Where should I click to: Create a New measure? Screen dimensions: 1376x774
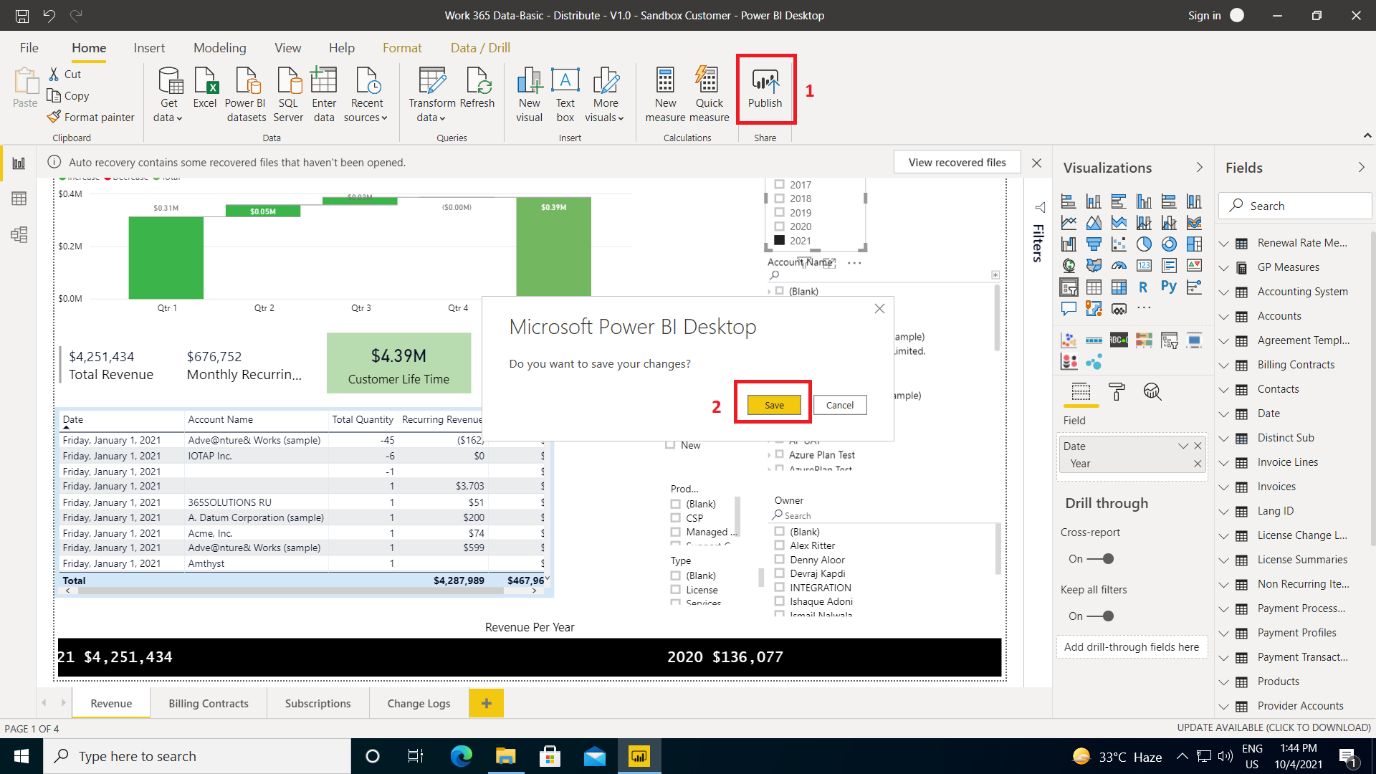pyautogui.click(x=665, y=94)
